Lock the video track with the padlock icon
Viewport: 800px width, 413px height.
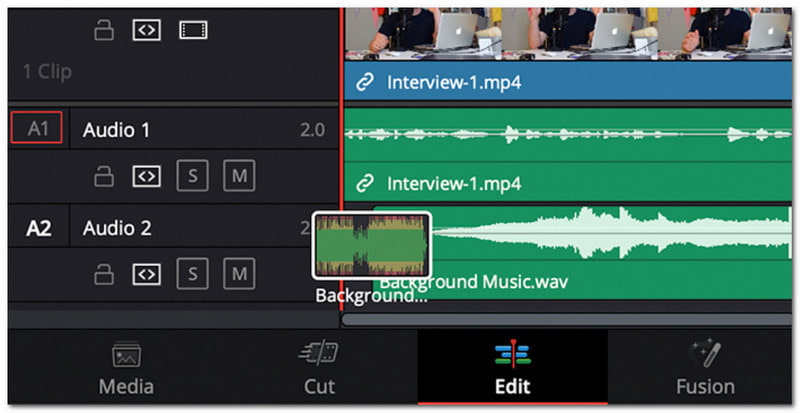104,31
